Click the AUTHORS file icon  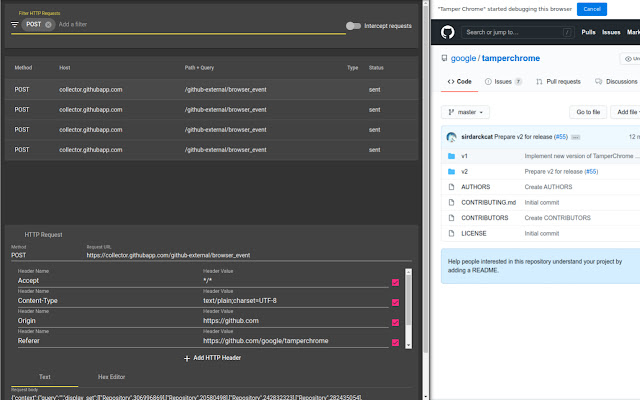pyautogui.click(x=452, y=187)
